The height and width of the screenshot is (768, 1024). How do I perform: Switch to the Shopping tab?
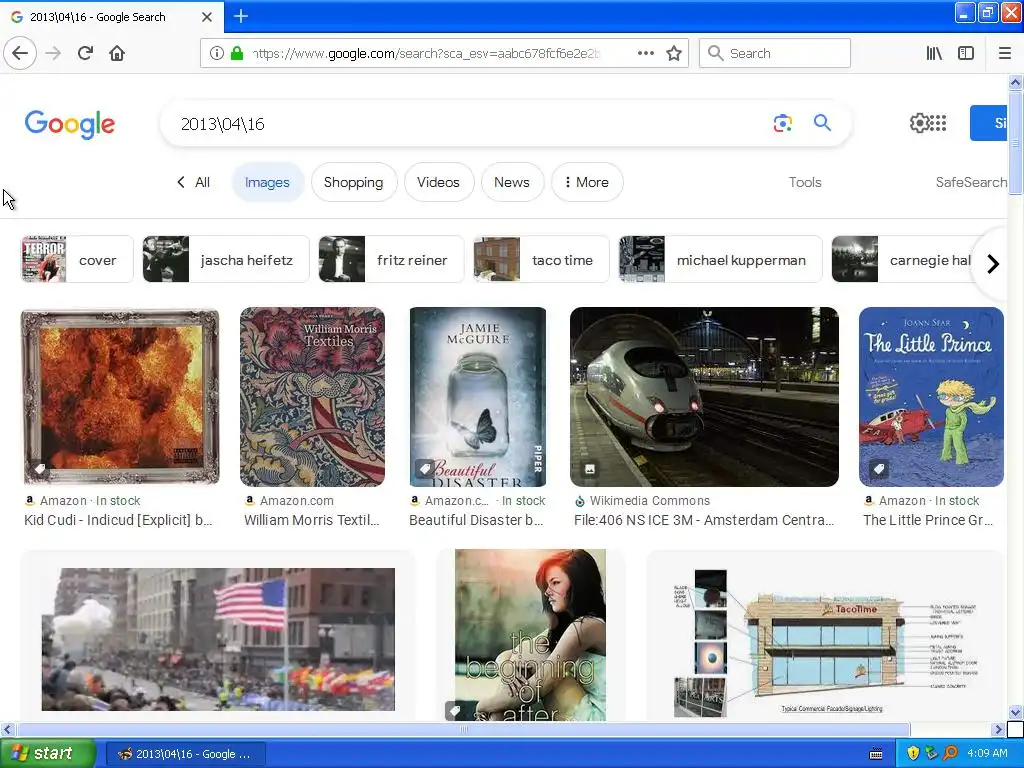click(353, 182)
